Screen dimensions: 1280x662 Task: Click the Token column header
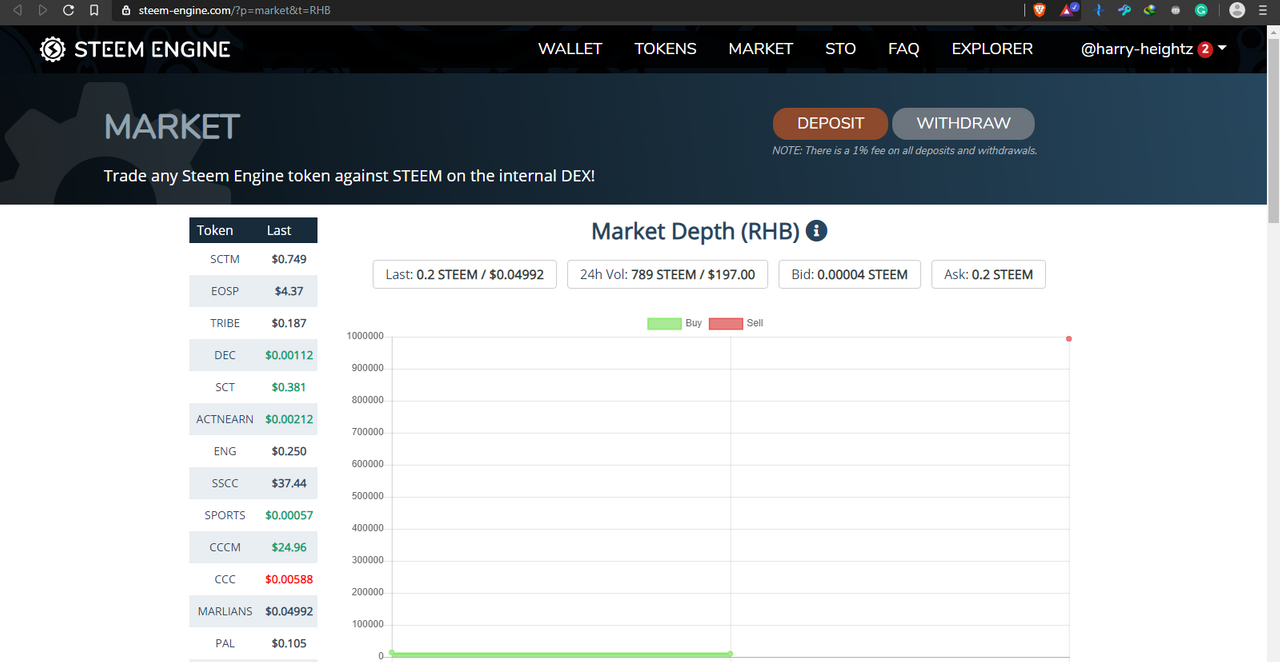click(x=214, y=230)
